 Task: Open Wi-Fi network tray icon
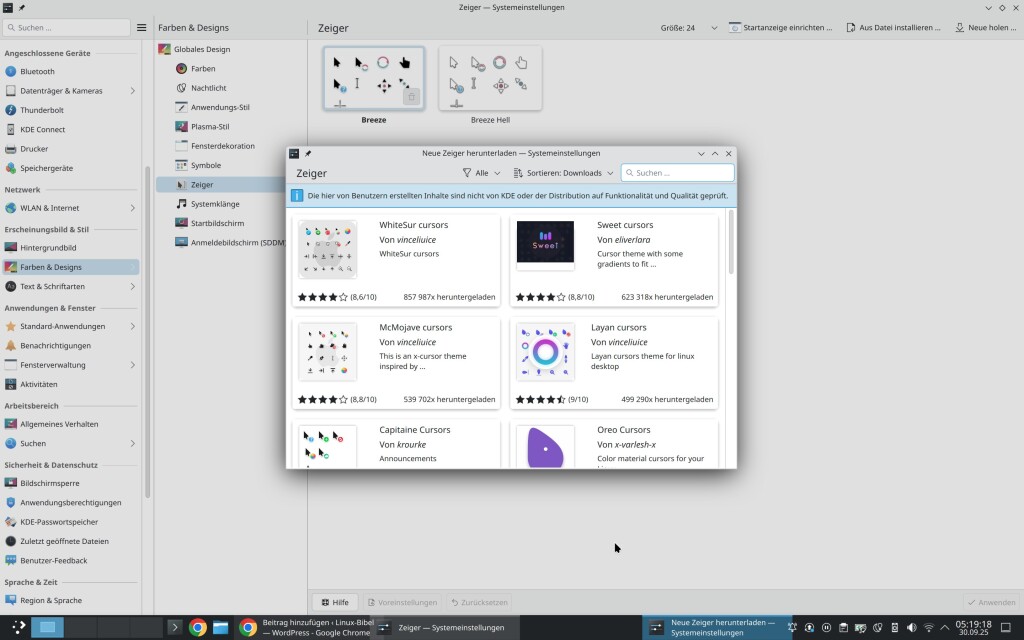coord(929,628)
